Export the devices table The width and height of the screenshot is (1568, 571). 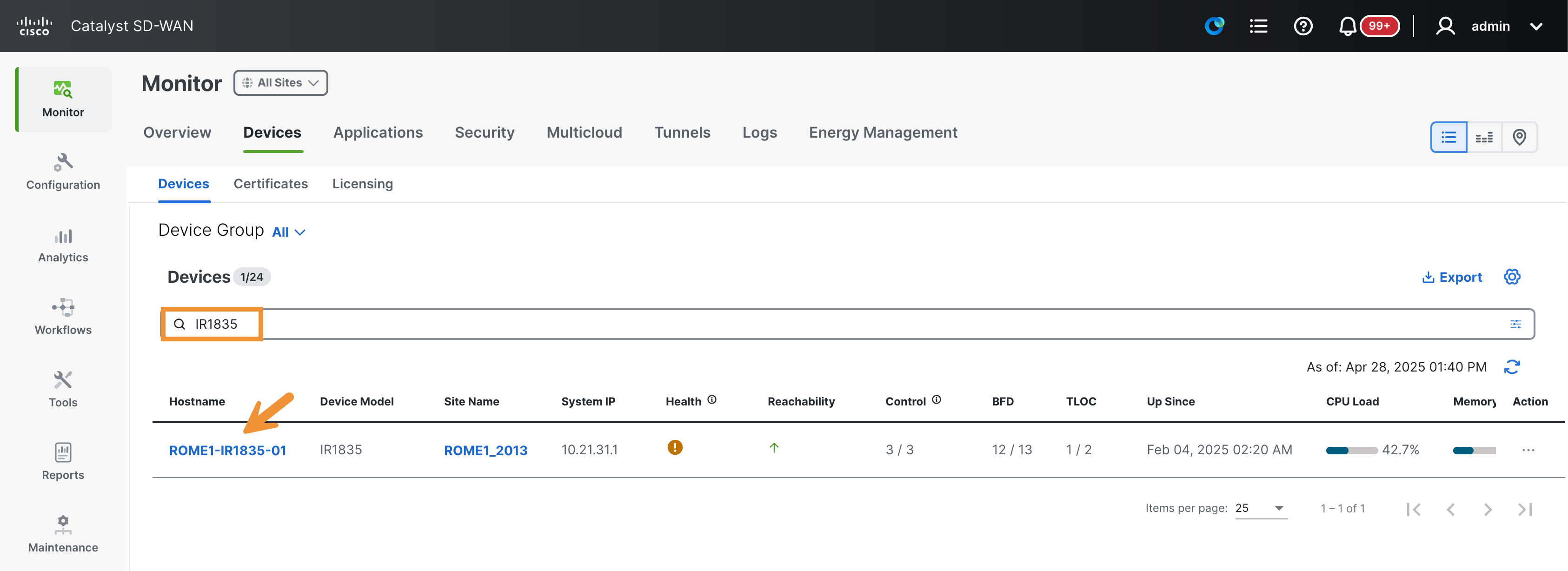[1452, 277]
